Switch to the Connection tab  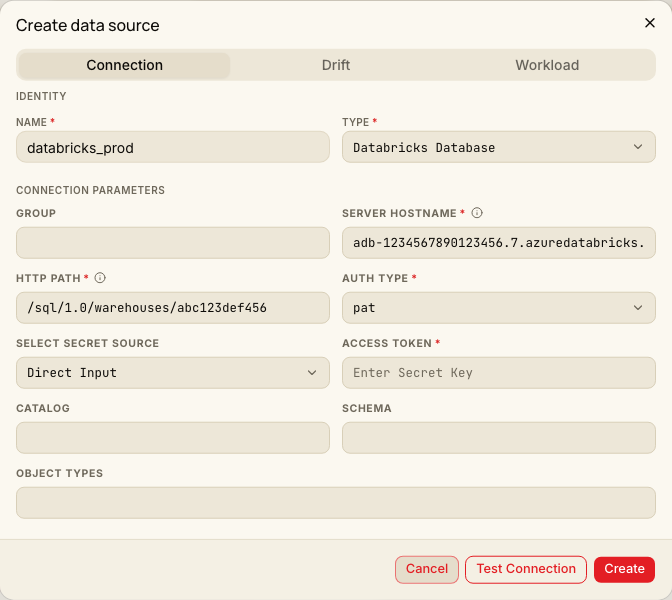(124, 65)
